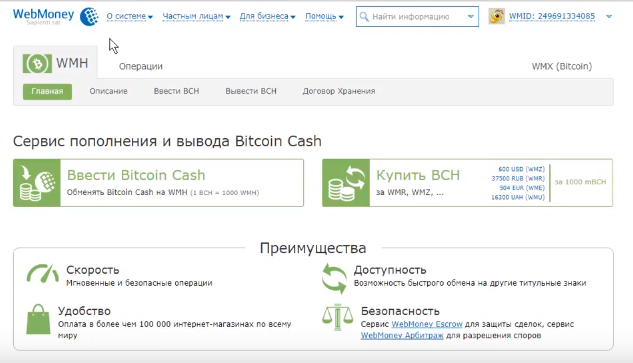Click the '504 EUR (WME)' rate
This screenshot has width=633, height=363.
click(522, 188)
